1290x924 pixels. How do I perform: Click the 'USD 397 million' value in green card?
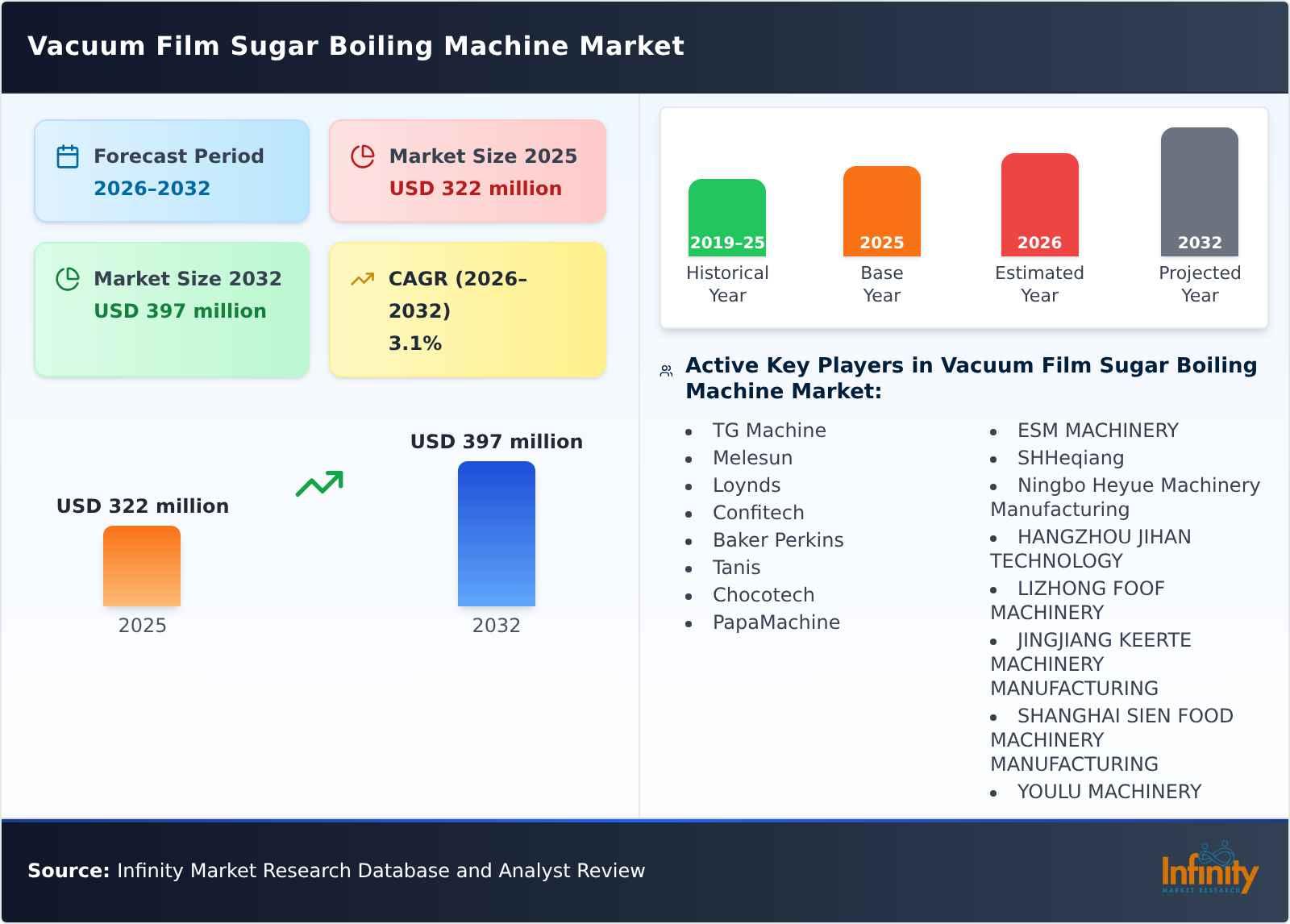[x=180, y=311]
